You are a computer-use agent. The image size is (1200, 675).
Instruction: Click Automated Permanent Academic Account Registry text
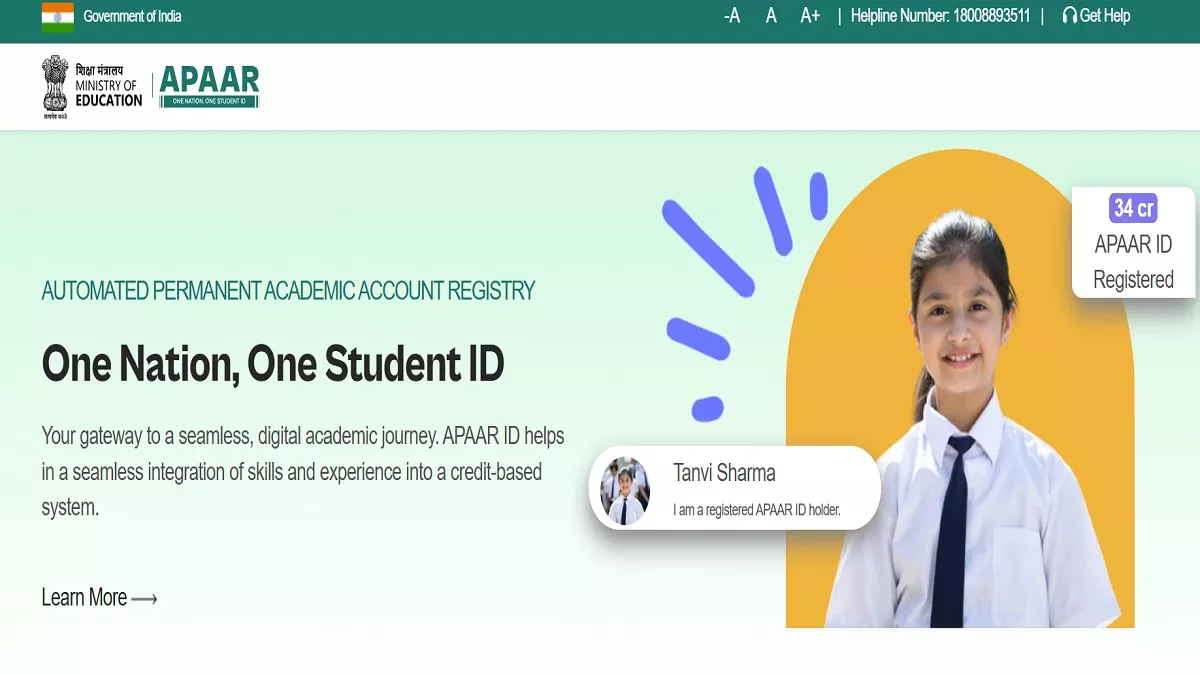288,291
